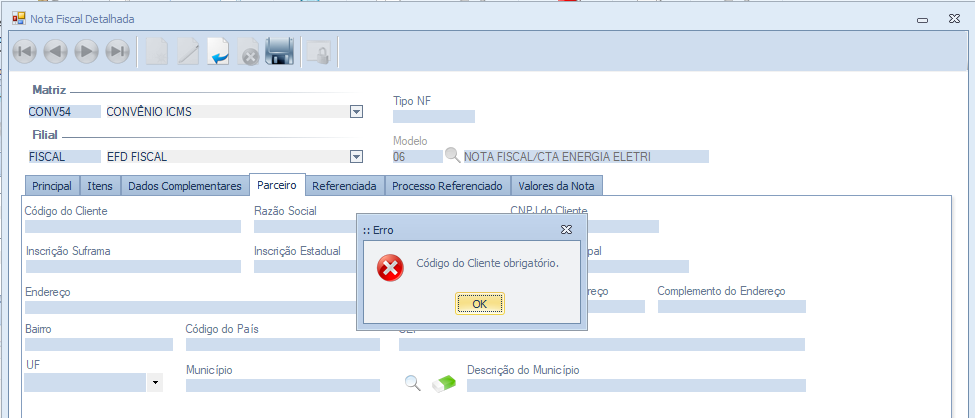Click the Endereço input field

pyautogui.click(x=190, y=307)
